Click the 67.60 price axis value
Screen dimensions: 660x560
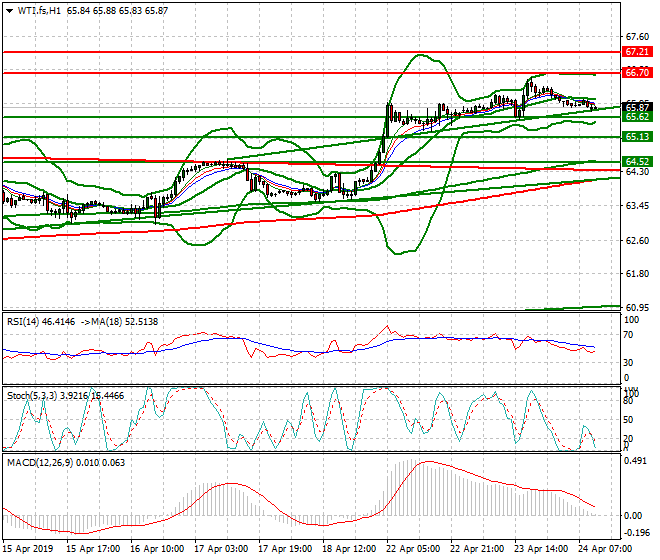637,37
